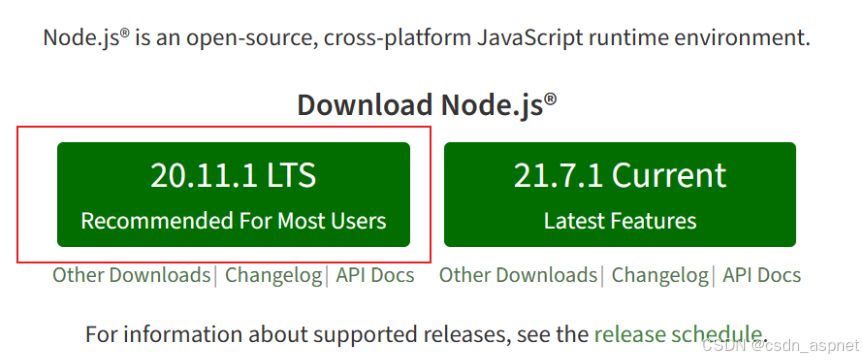
Task: Click the Download Node.js heading
Action: (x=427, y=105)
